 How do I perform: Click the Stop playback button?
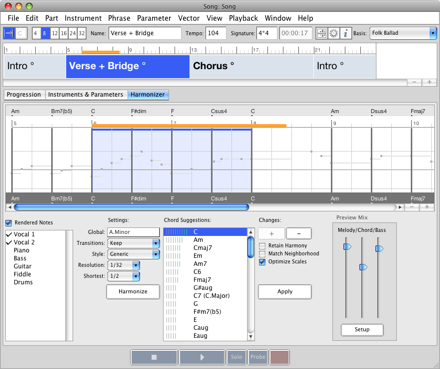pyautogui.click(x=154, y=357)
